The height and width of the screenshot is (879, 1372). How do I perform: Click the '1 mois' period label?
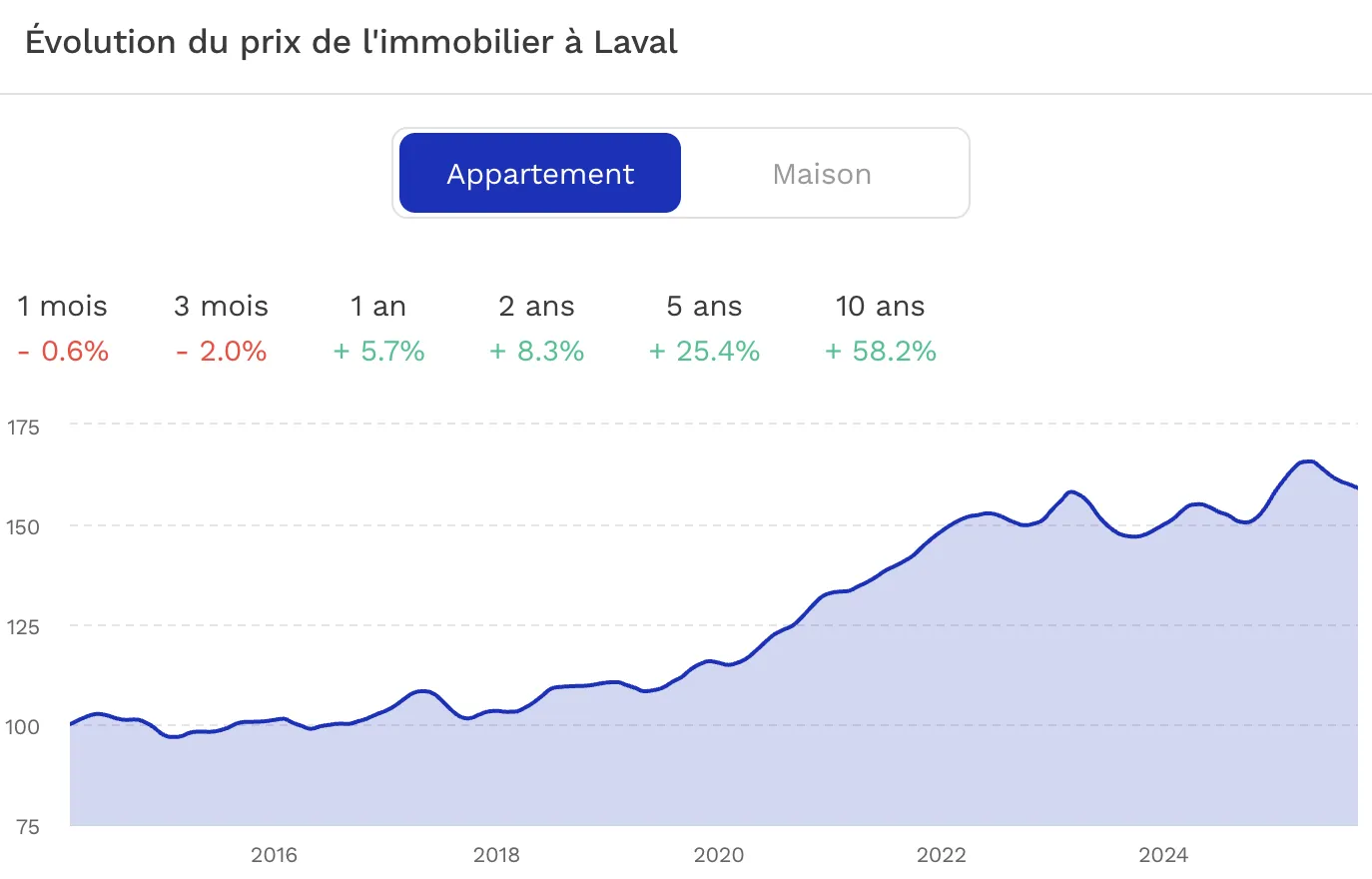click(x=62, y=306)
